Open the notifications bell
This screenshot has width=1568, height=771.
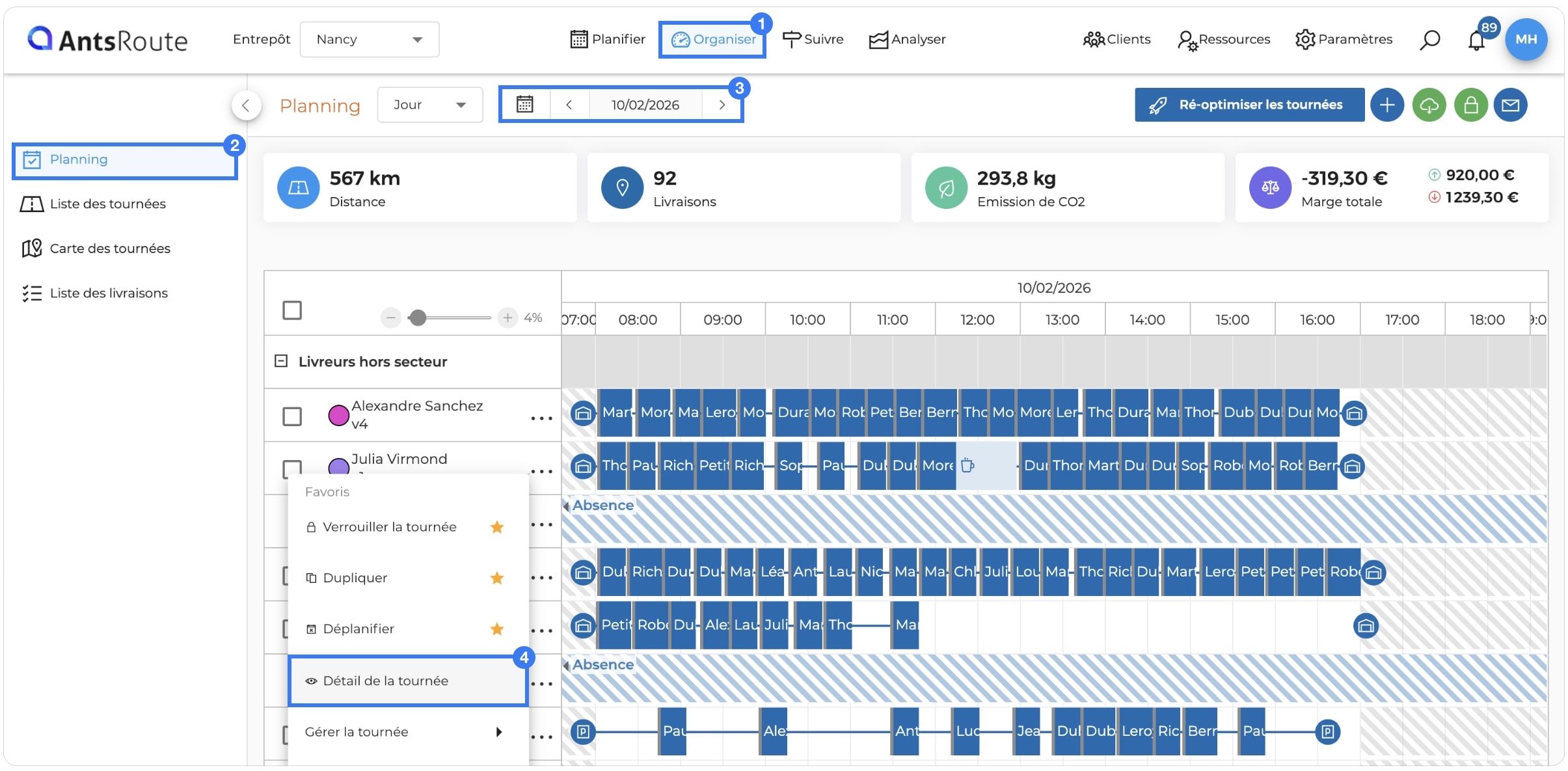tap(1476, 40)
